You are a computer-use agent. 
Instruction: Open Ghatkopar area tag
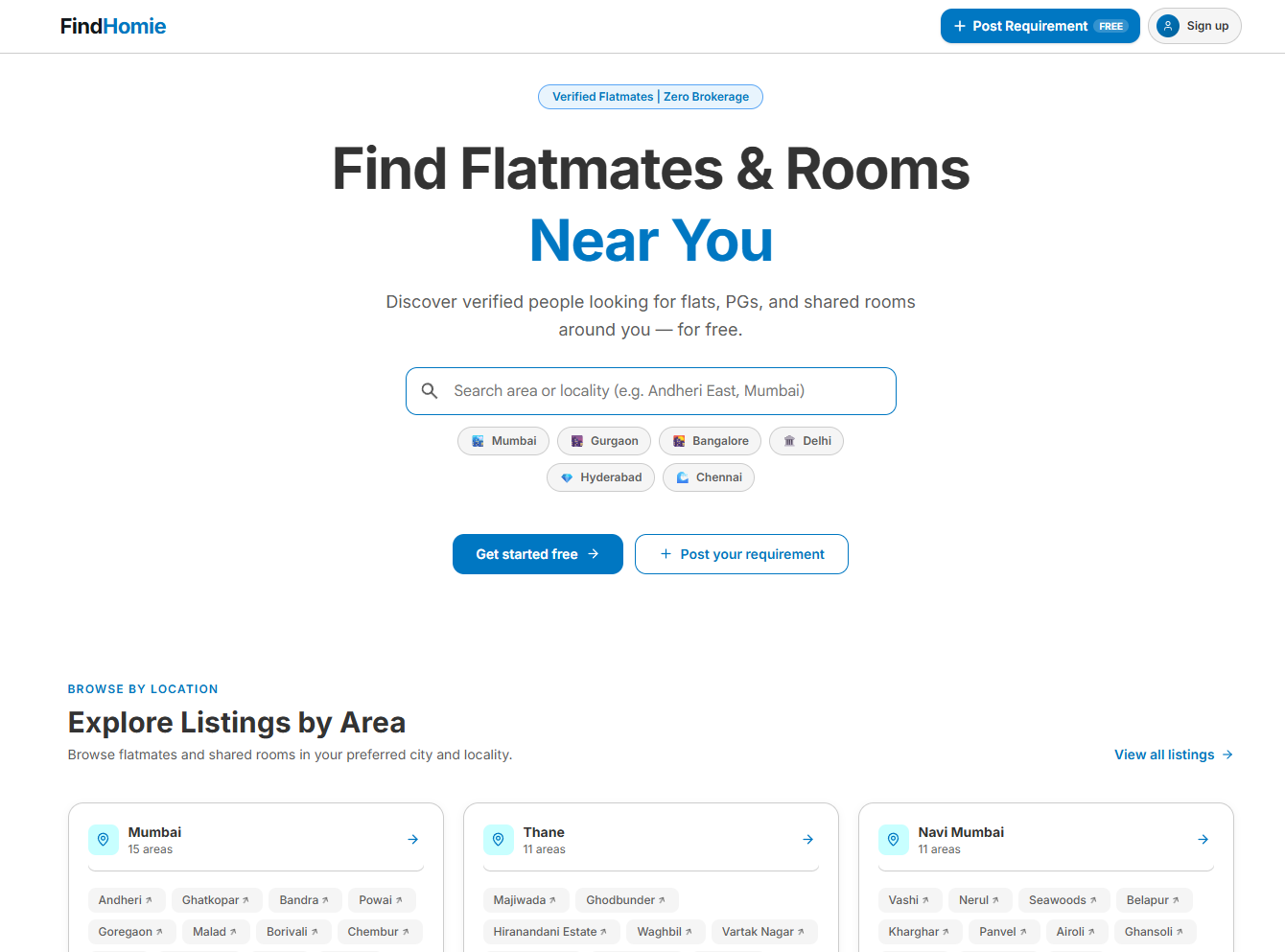[216, 900]
